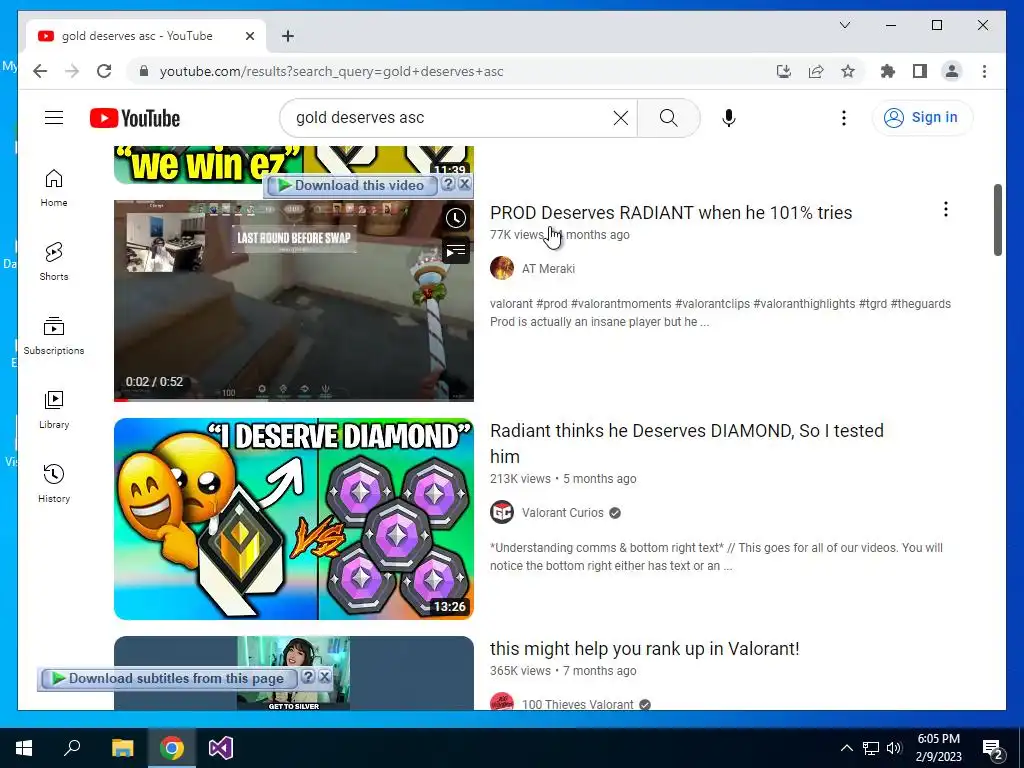Bookmark this page with star icon
Viewport: 1024px width, 768px height.
(848, 71)
